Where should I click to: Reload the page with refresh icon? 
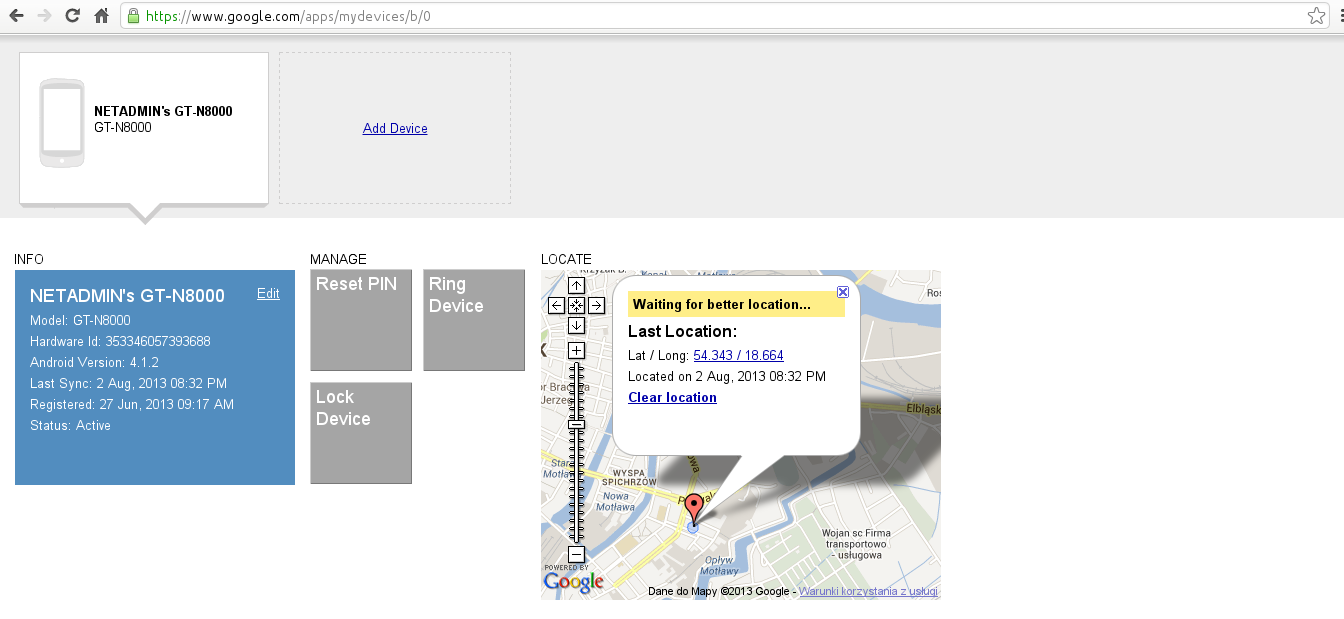pos(72,16)
